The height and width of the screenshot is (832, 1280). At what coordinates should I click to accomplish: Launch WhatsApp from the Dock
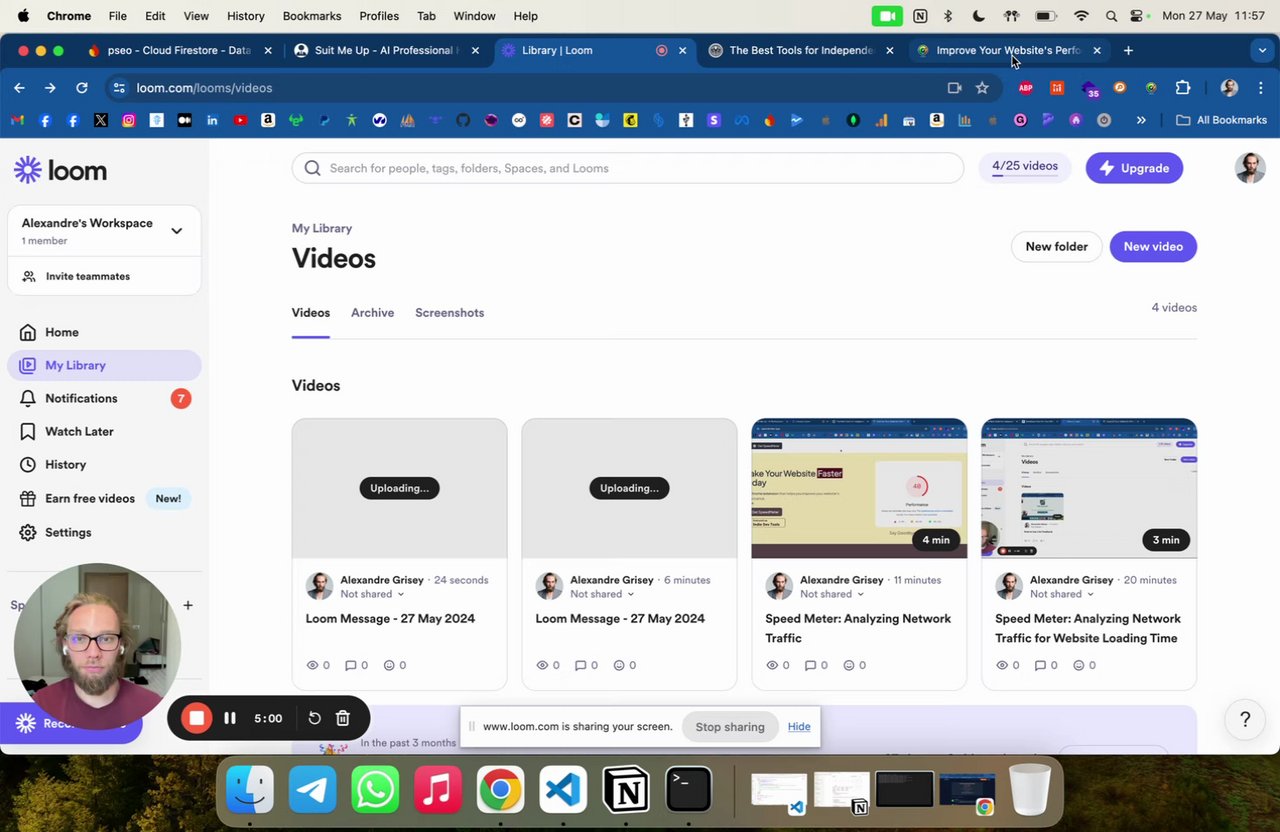coord(375,790)
